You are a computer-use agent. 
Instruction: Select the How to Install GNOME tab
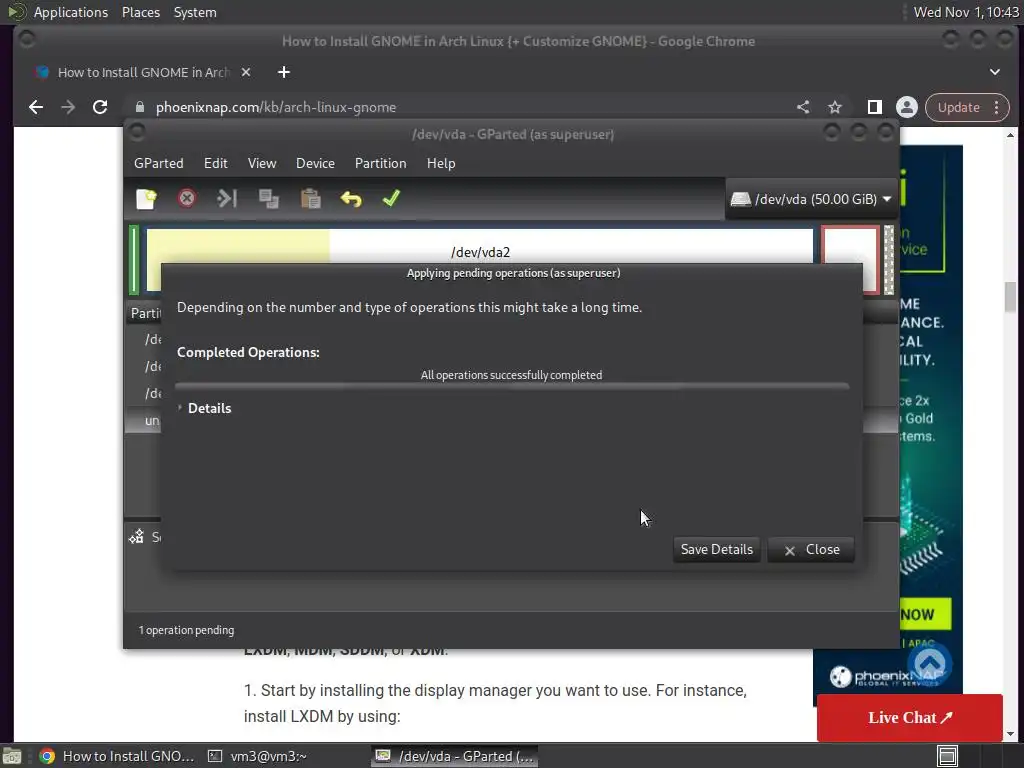pyautogui.click(x=142, y=72)
